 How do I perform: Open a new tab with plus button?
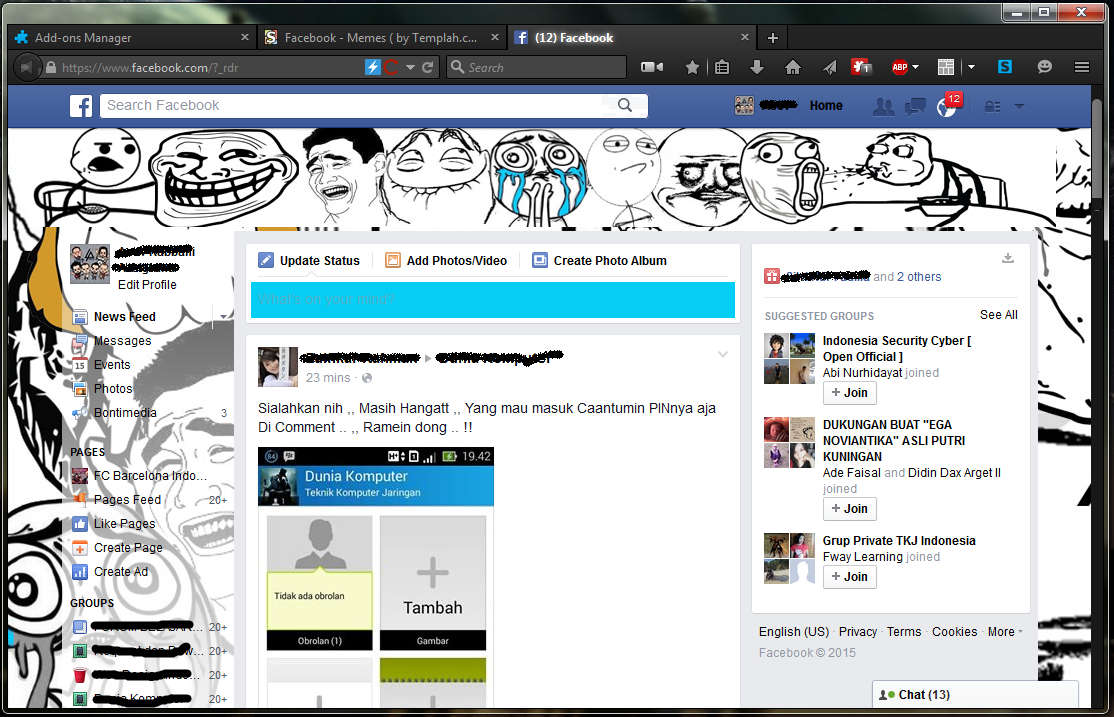(x=773, y=38)
